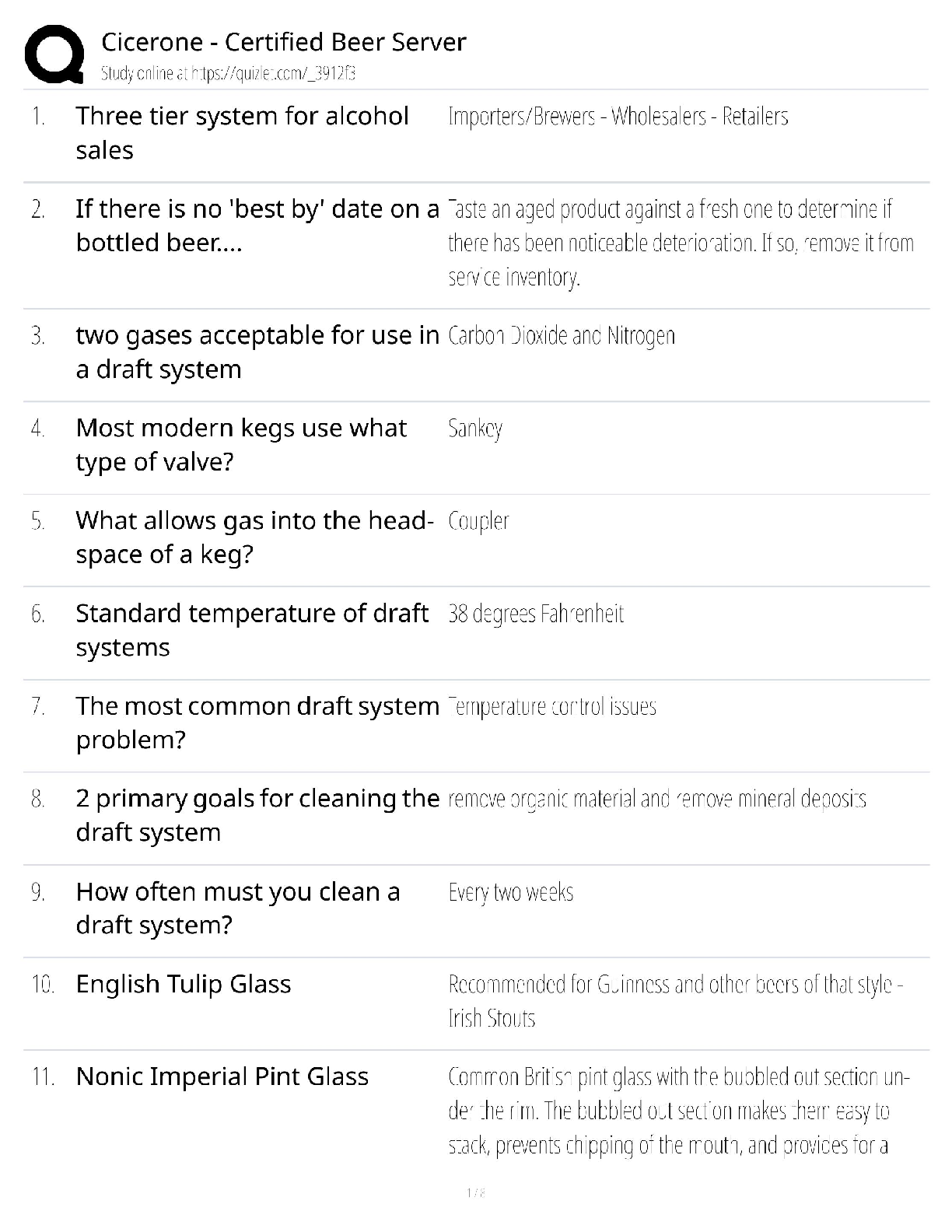The width and height of the screenshot is (952, 1232).
Task: Click the 'Cicerone - Certified Beer Server' title
Action: tap(284, 42)
